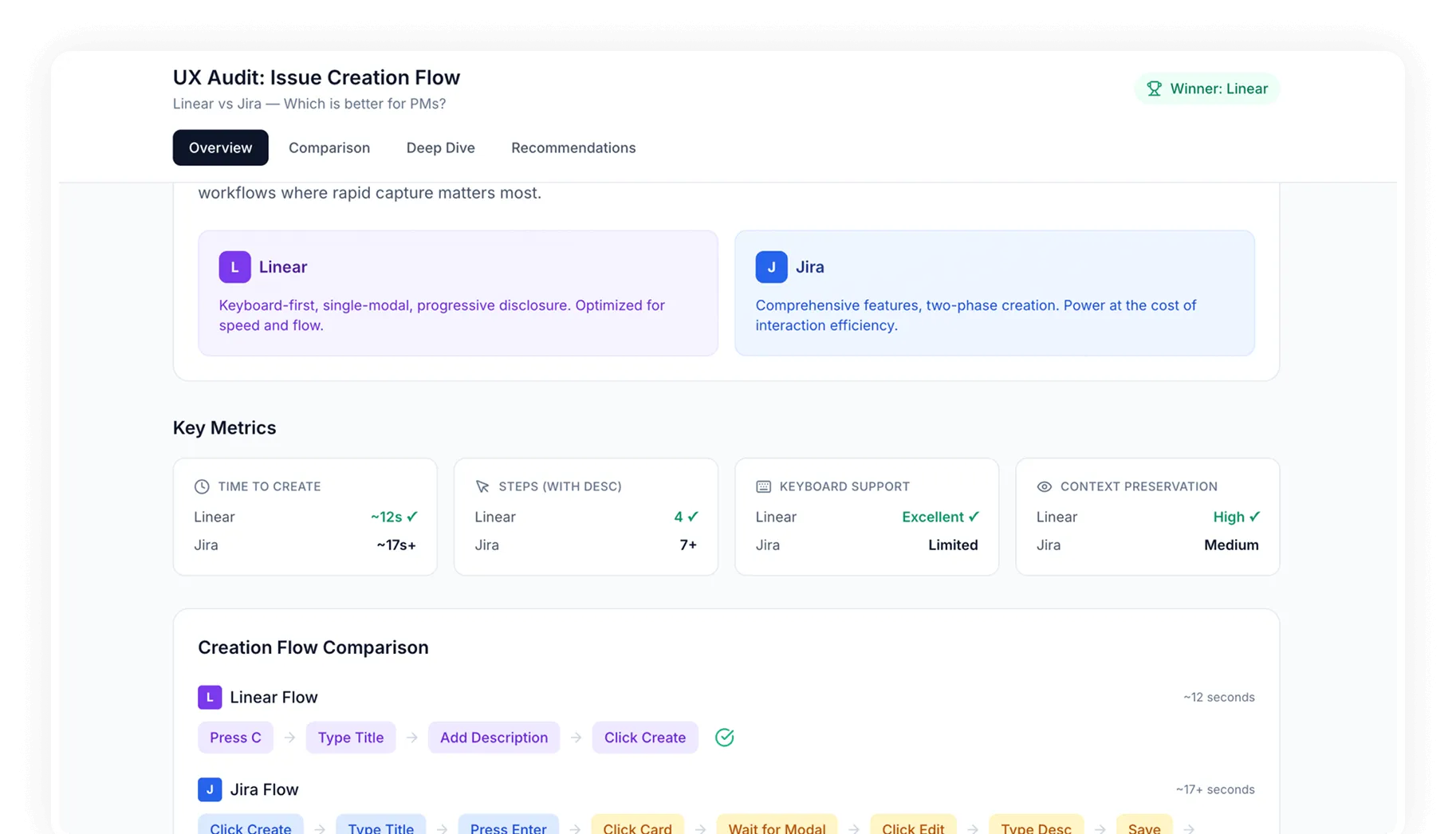Click the green checkmark after Linear Flow steps
The width and height of the screenshot is (1456, 834).
point(724,738)
